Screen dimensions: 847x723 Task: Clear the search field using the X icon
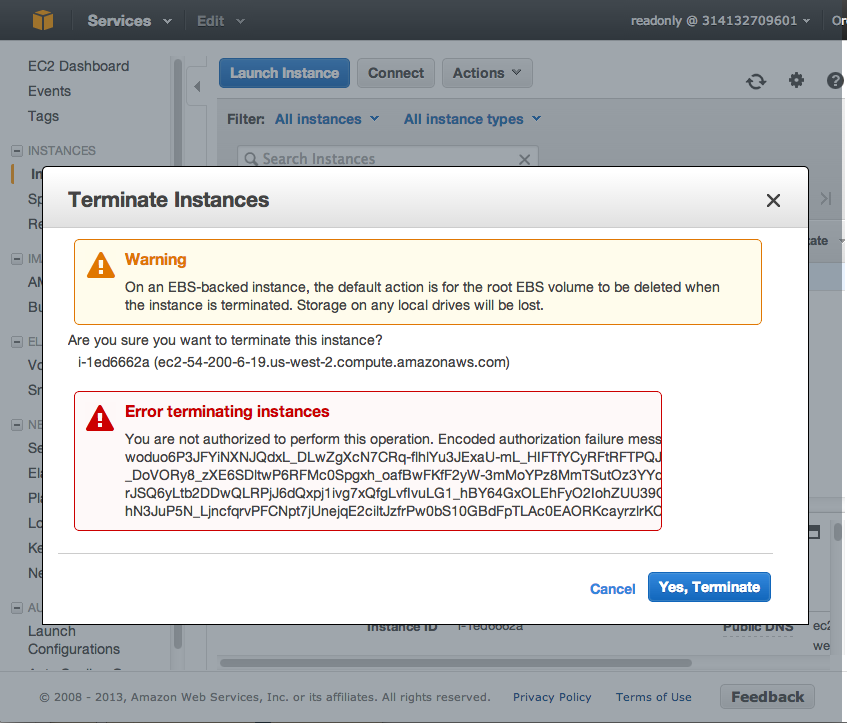coord(524,159)
